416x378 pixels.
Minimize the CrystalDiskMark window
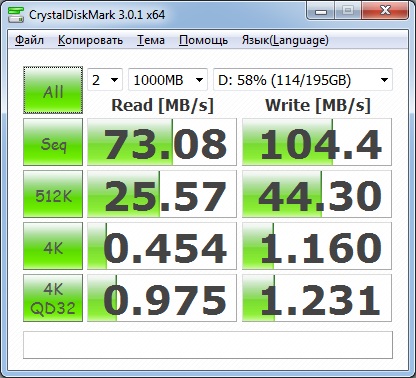(321, 11)
